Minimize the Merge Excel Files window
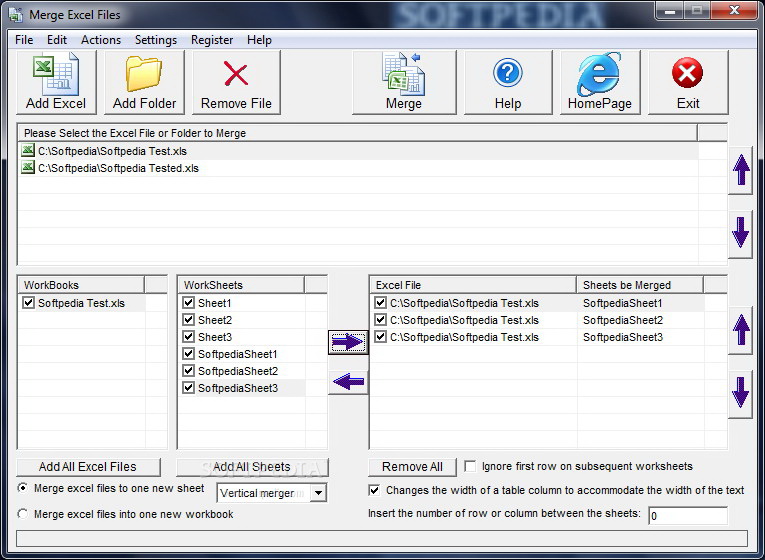The image size is (765, 560). [x=669, y=11]
